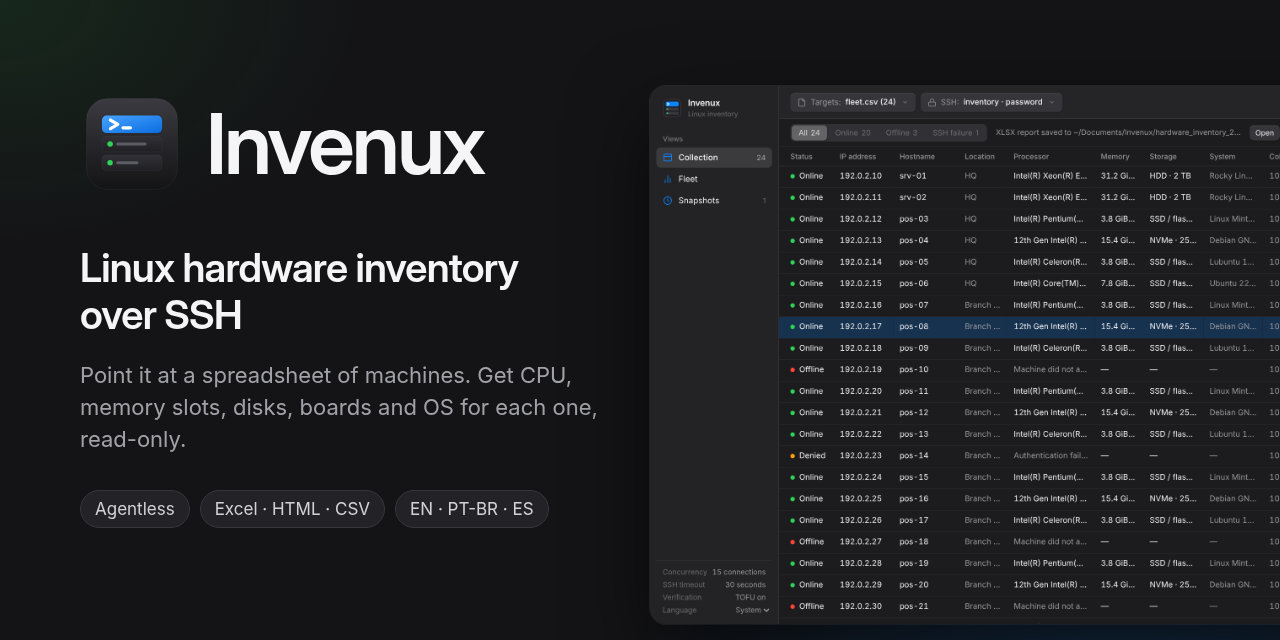
Task: Open the SSH inventory password dropdown
Action: pos(991,102)
